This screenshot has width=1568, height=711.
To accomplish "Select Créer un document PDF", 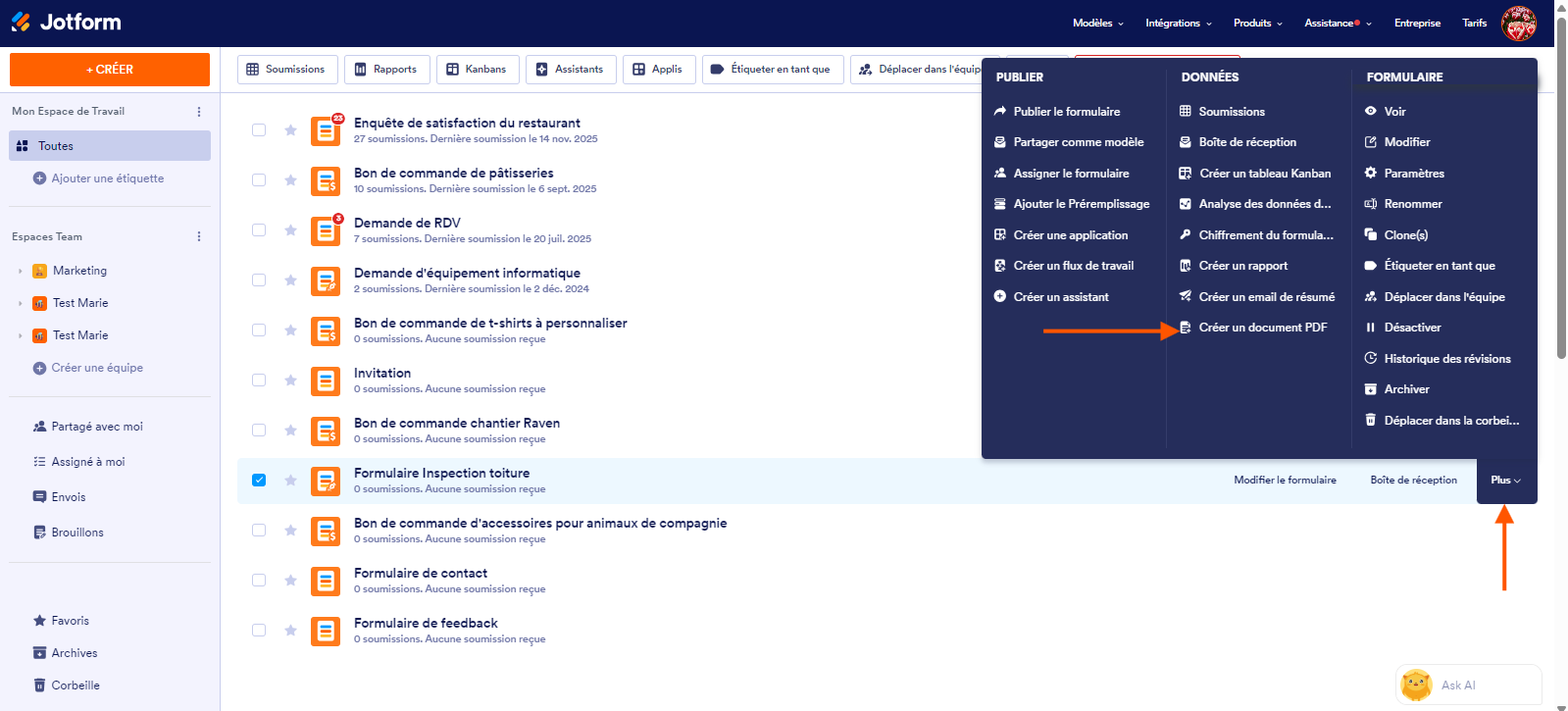I will 1253,328.
